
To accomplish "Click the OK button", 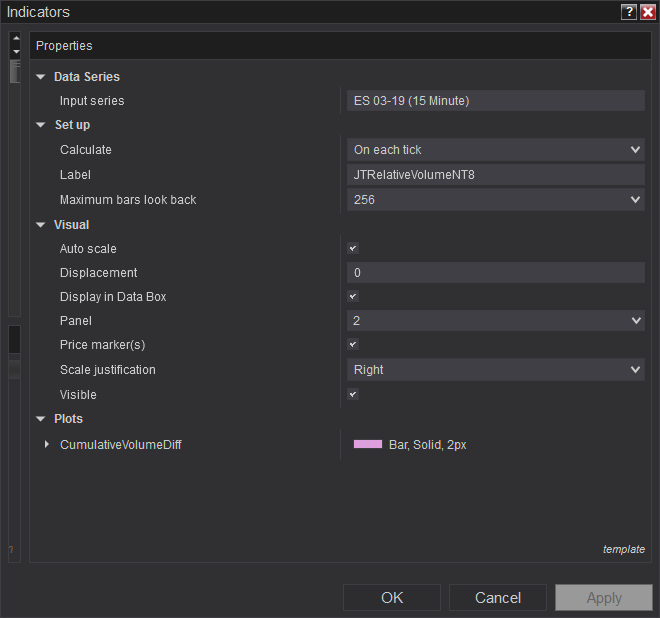I will [392, 597].
